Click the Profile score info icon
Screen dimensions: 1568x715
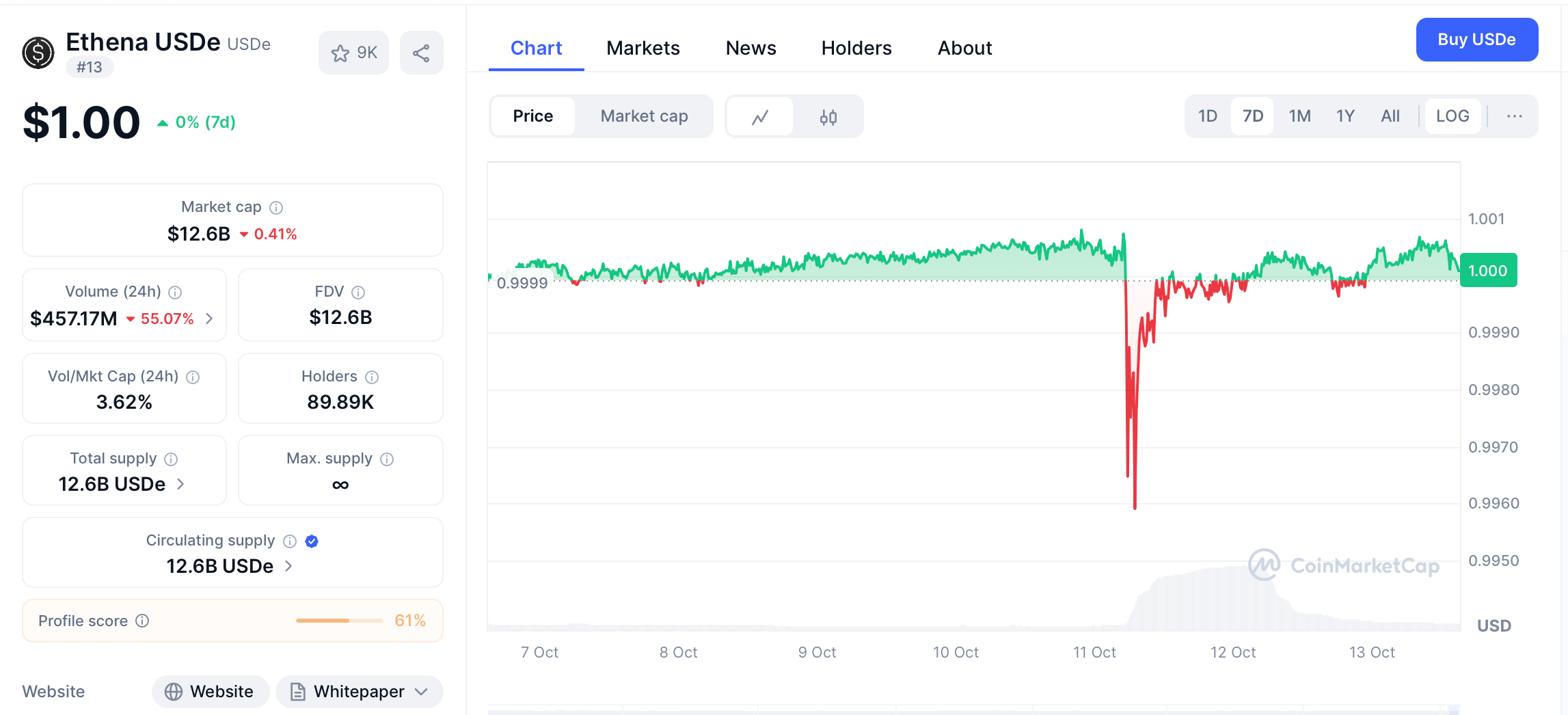142,621
